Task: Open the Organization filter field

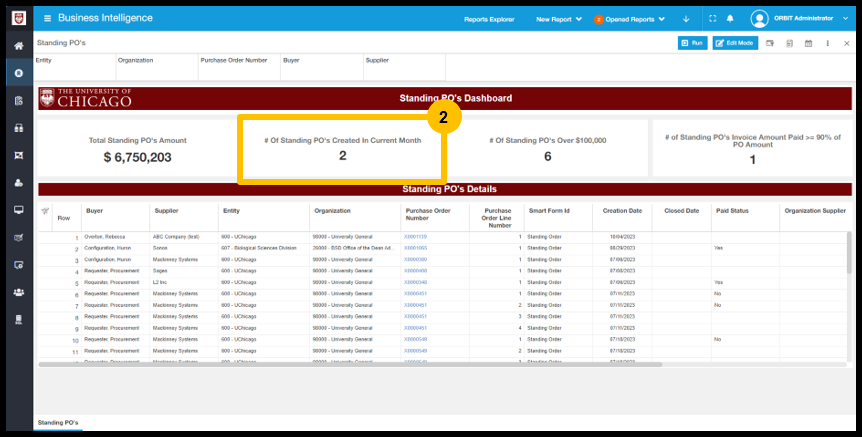Action: [157, 67]
